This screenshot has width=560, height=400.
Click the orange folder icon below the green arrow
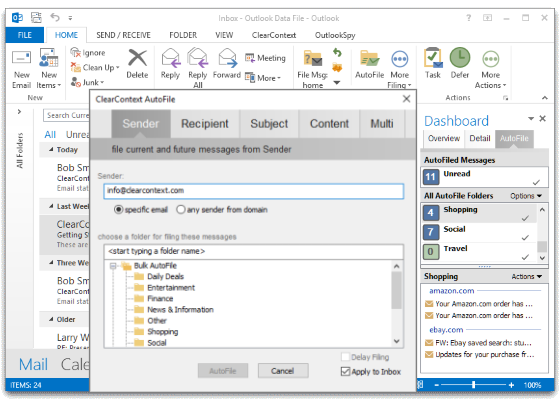tap(337, 68)
